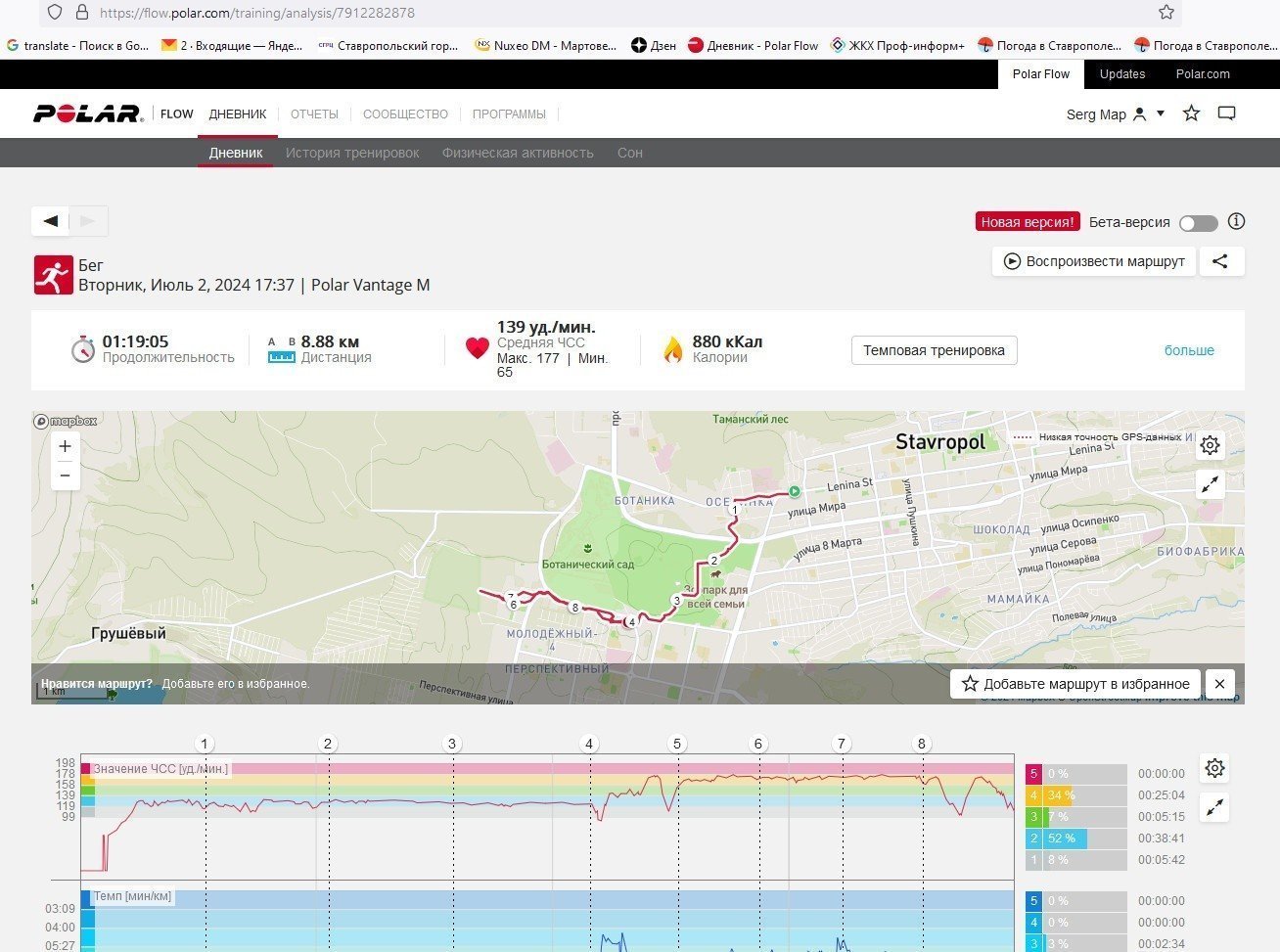Open the ОТЧЕТЫ main menu item

[x=314, y=114]
